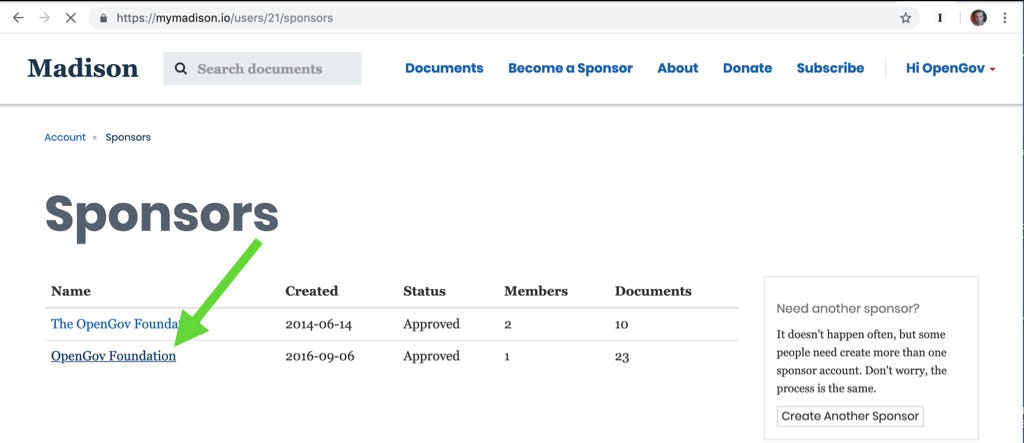1024x443 pixels.
Task: Click the Members column header
Action: click(536, 291)
